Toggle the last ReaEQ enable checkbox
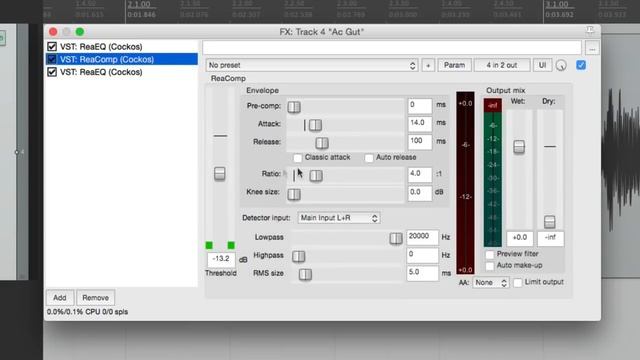Viewport: 640px width, 360px height. point(52,72)
